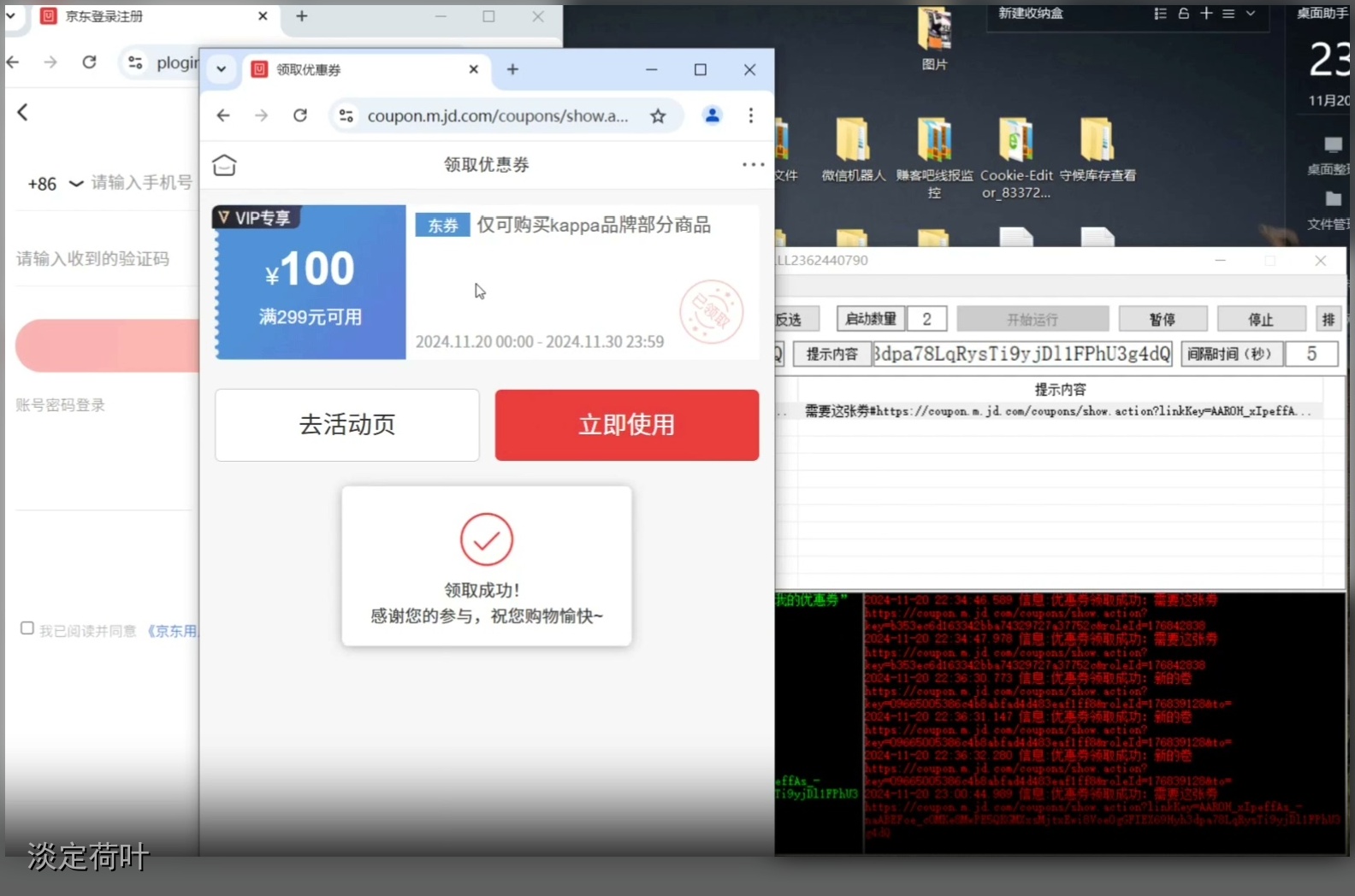The image size is (1355, 896).
Task: Click the home icon on coupon page
Action: coord(224,165)
